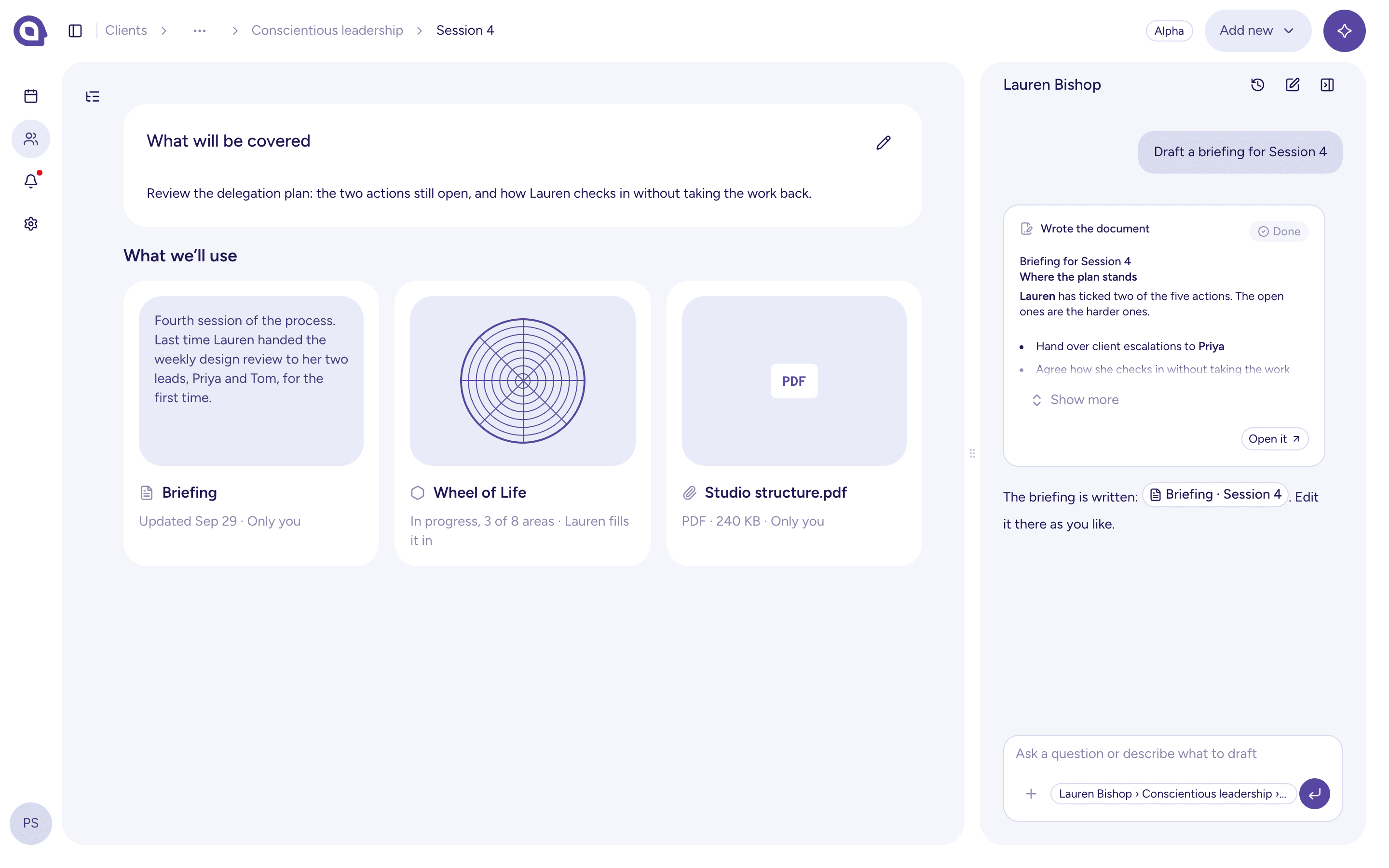Image resolution: width=1389 pixels, height=868 pixels.
Task: Toggle the left sidebar panel icon
Action: tap(75, 30)
